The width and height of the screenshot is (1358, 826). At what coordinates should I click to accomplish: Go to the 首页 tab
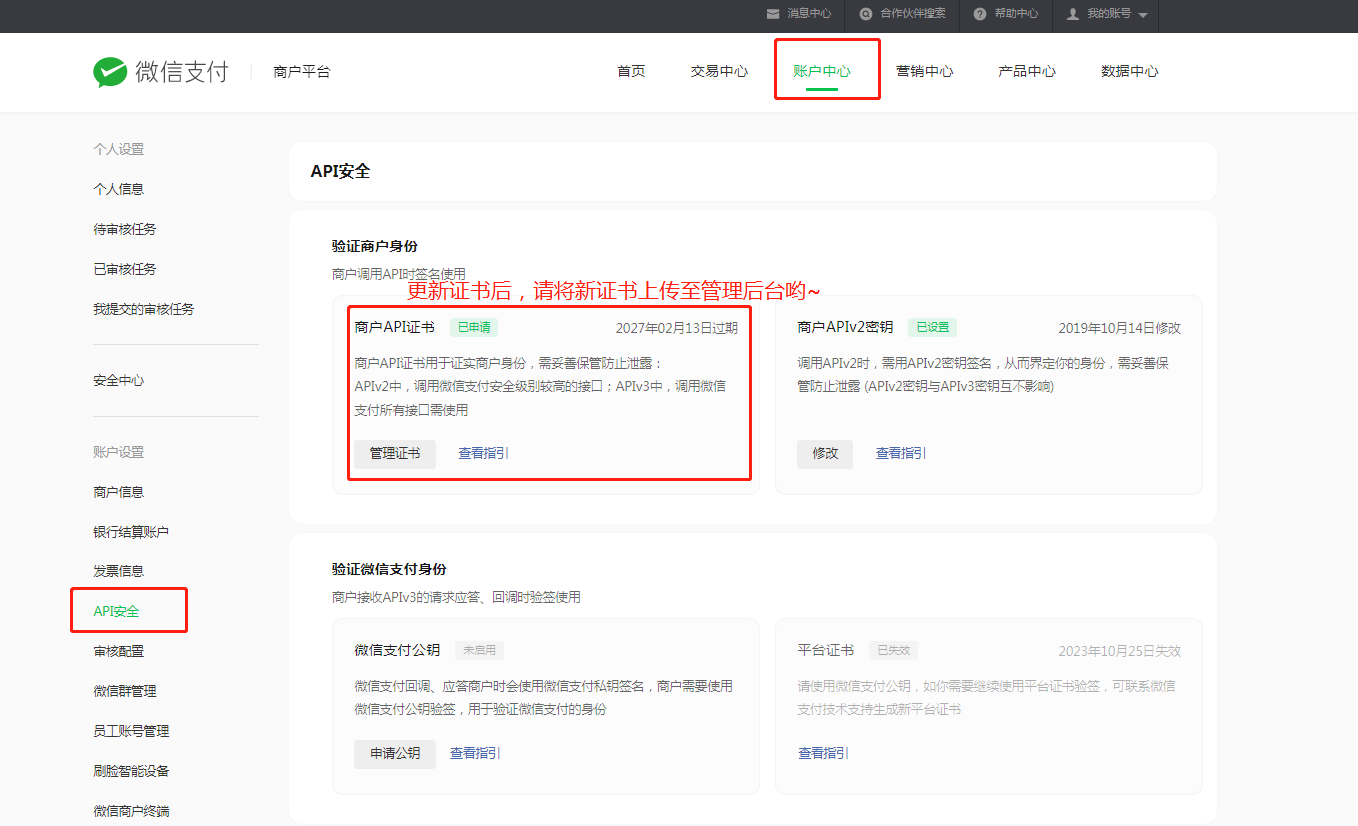point(631,71)
